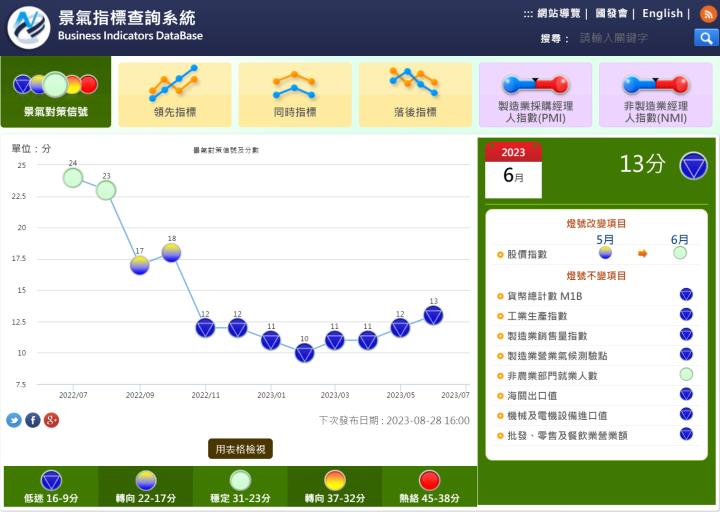This screenshot has width=720, height=512.
Task: Click the June light for 股價指數
Action: 680,253
